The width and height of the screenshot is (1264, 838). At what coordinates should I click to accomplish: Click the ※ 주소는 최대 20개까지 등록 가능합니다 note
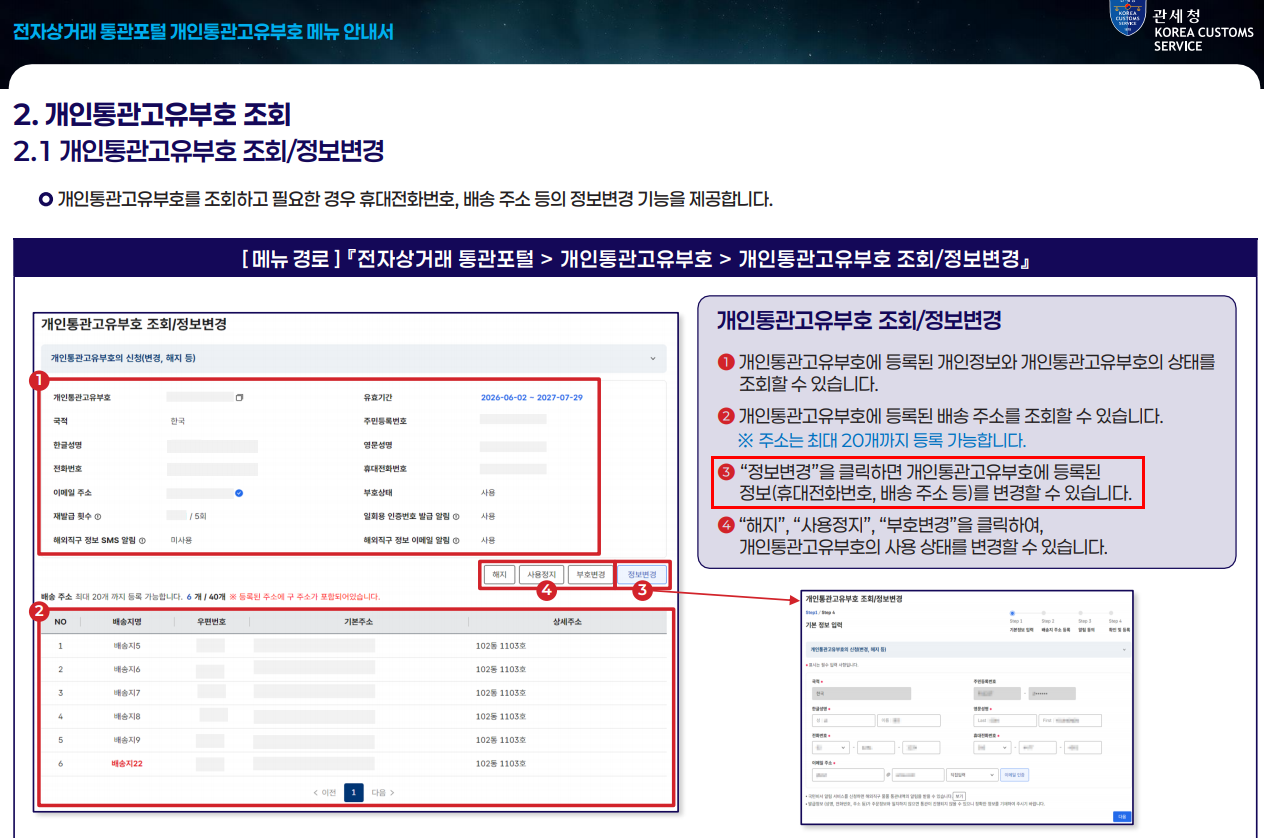click(x=882, y=440)
